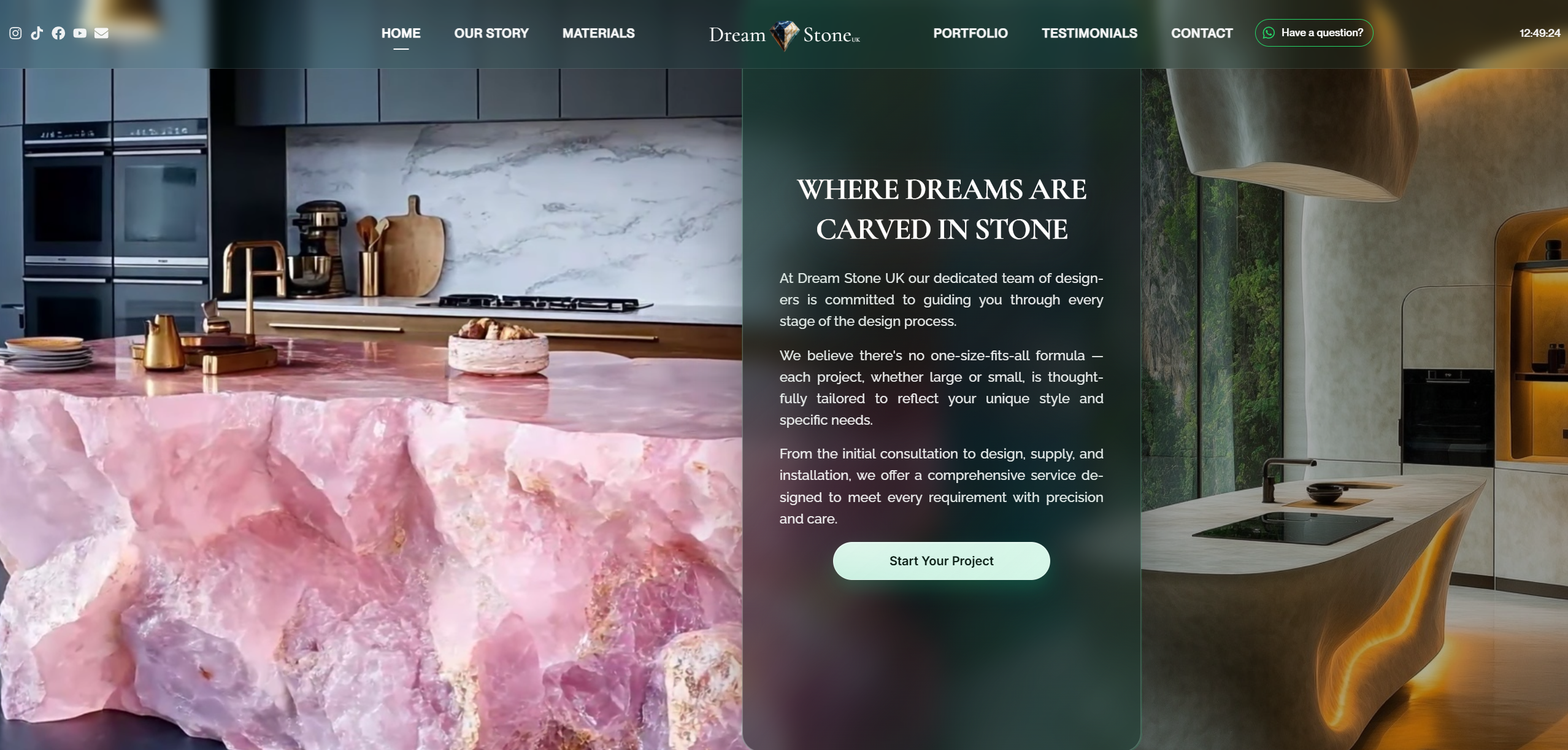Viewport: 1568px width, 750px height.
Task: Click the clock showing 12:49:24
Action: point(1540,33)
